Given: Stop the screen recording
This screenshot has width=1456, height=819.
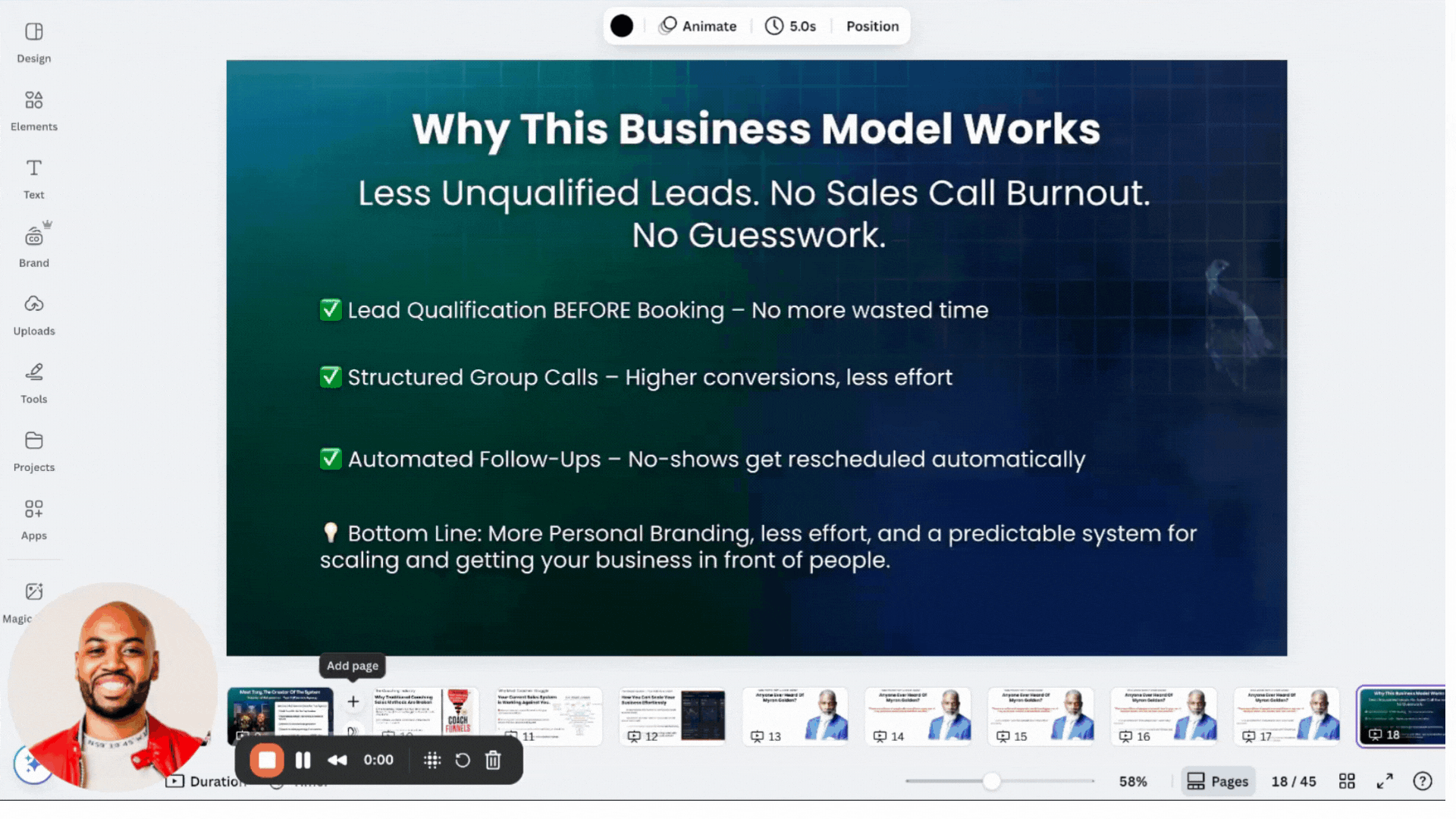Looking at the screenshot, I should (267, 760).
